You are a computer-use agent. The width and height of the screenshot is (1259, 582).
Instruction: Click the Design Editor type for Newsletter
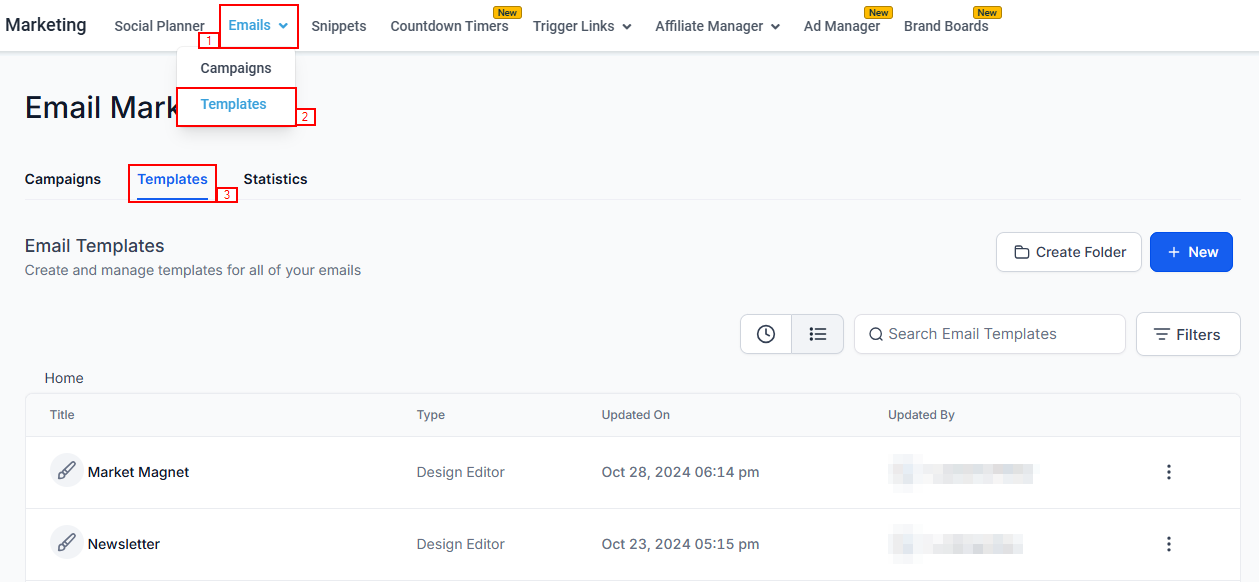pyautogui.click(x=461, y=544)
